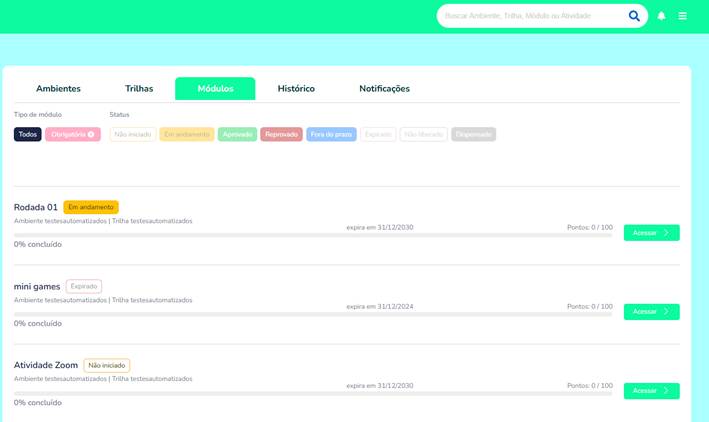This screenshot has height=422, width=709.
Task: Switch to the Ambientes tab
Action: pos(58,89)
